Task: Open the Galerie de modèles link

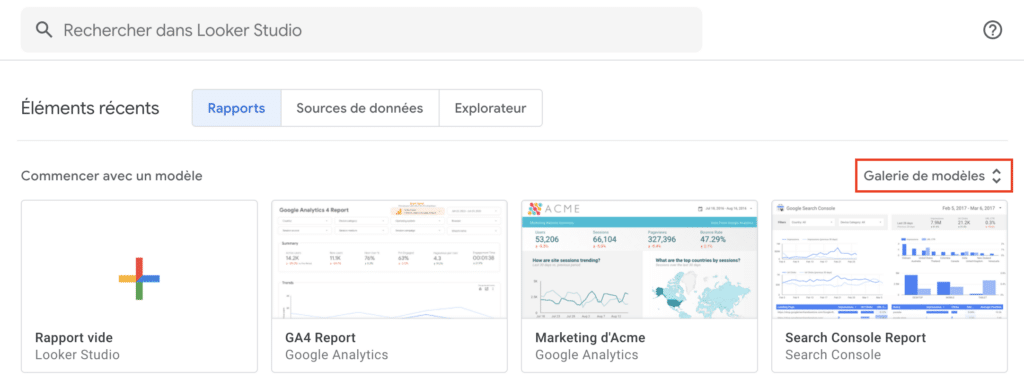Action: 924,176
